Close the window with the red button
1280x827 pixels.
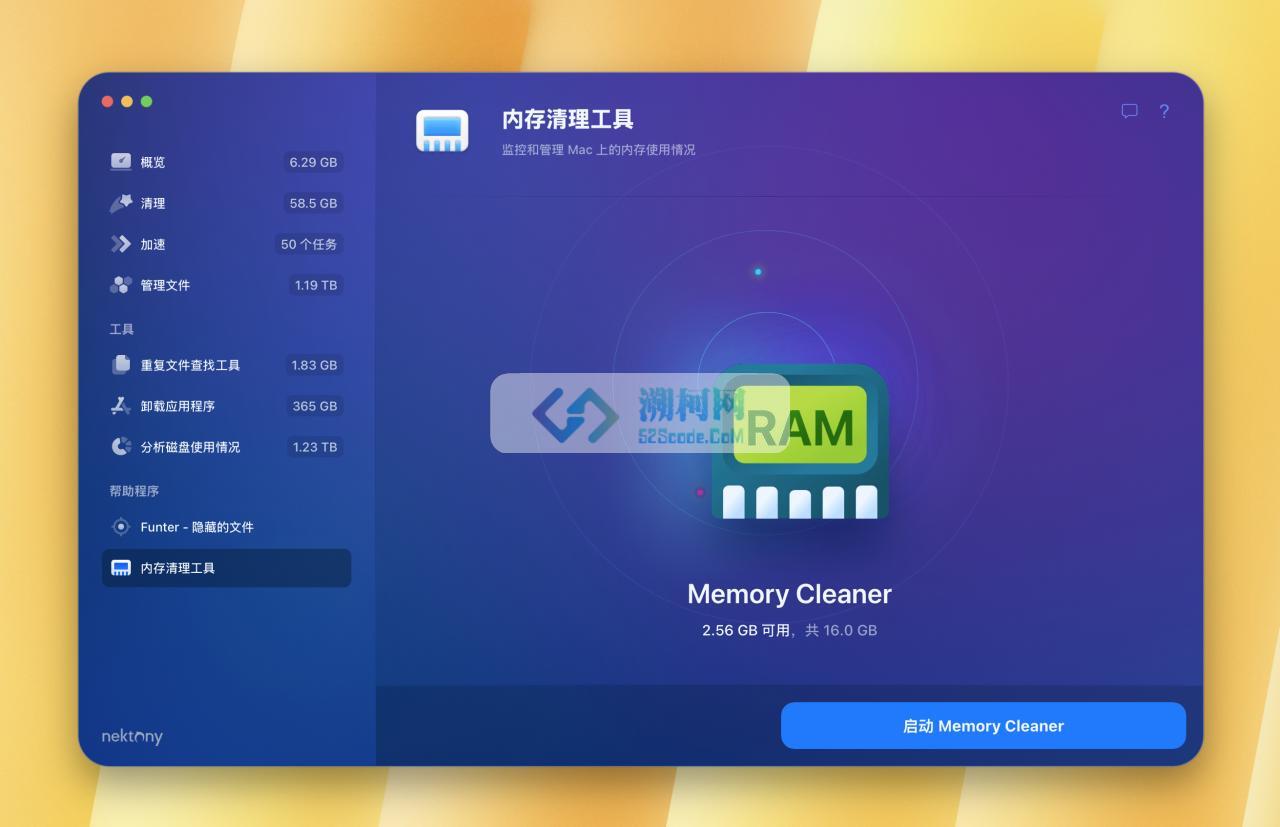click(x=107, y=101)
